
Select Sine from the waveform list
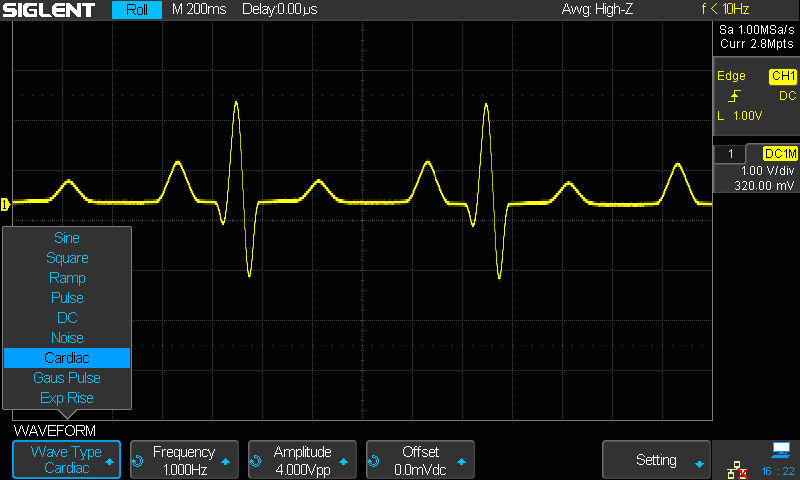(x=67, y=238)
